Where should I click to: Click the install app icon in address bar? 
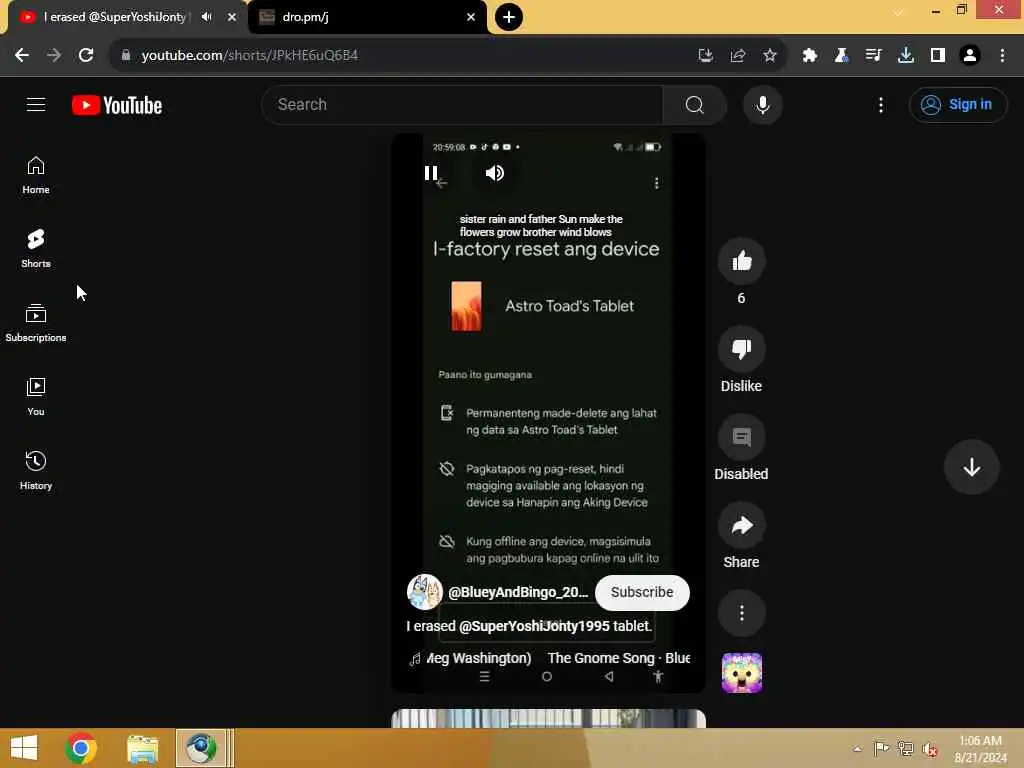[x=705, y=56]
